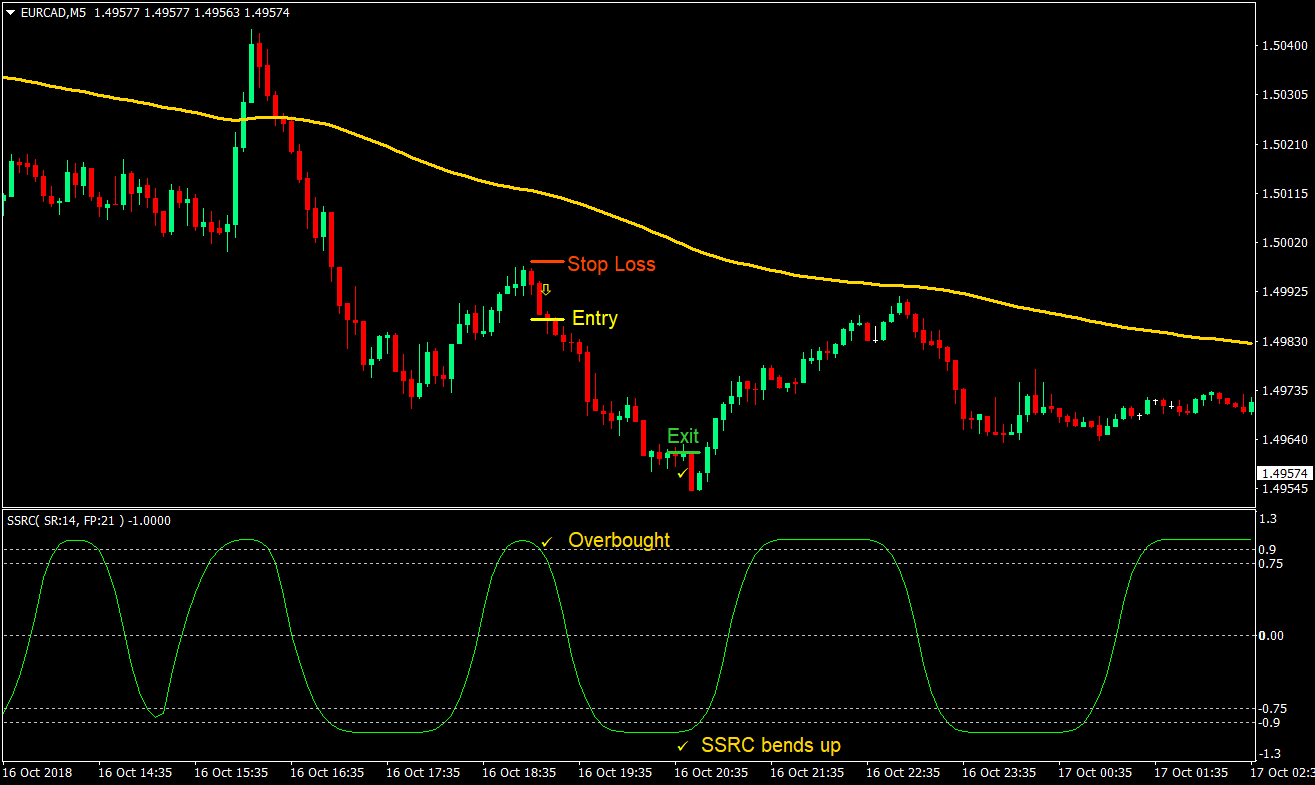This screenshot has height=785, width=1315.
Task: Click the Exit text label
Action: 682,436
